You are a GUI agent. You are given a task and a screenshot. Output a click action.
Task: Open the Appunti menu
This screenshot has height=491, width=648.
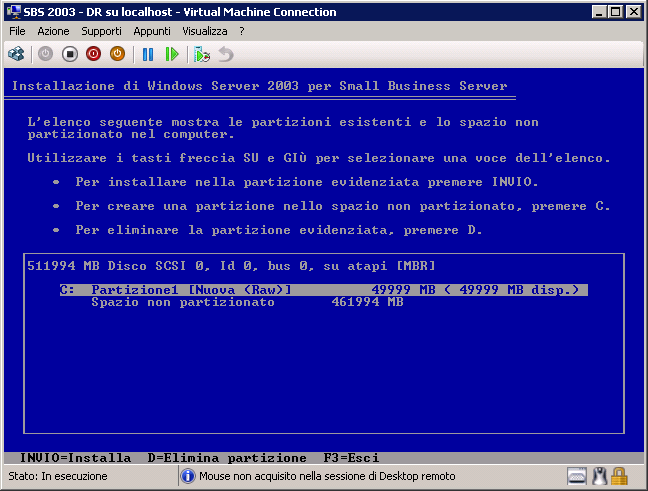(152, 31)
